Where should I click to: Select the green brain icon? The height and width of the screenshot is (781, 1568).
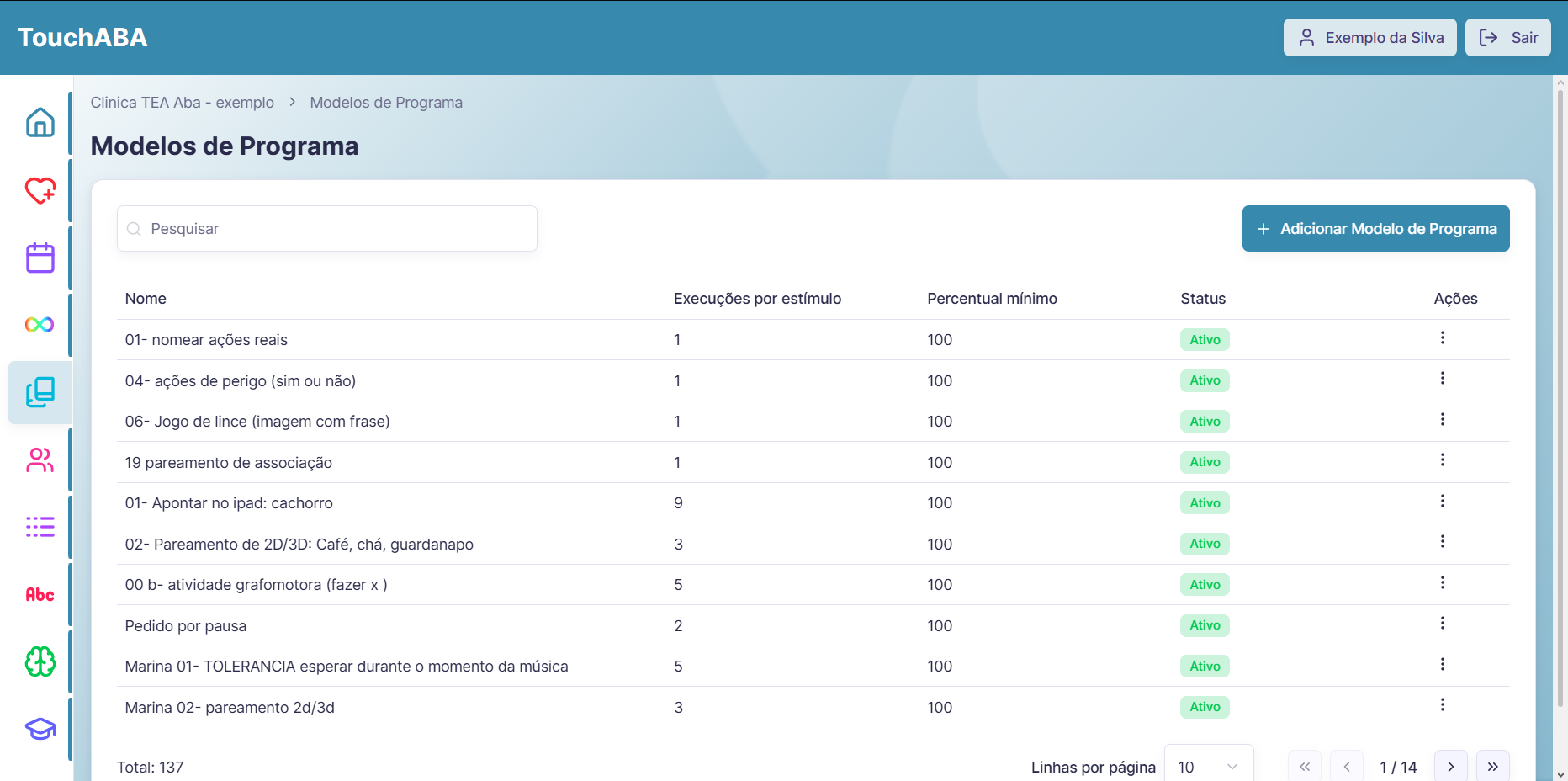point(40,661)
